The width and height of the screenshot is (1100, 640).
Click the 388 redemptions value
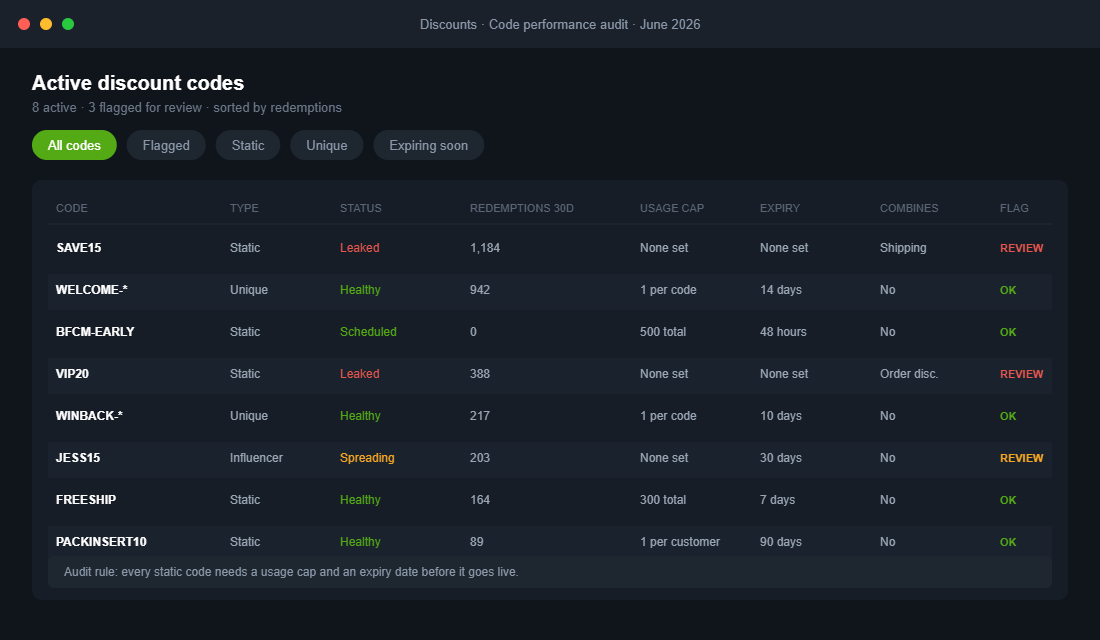coord(480,374)
